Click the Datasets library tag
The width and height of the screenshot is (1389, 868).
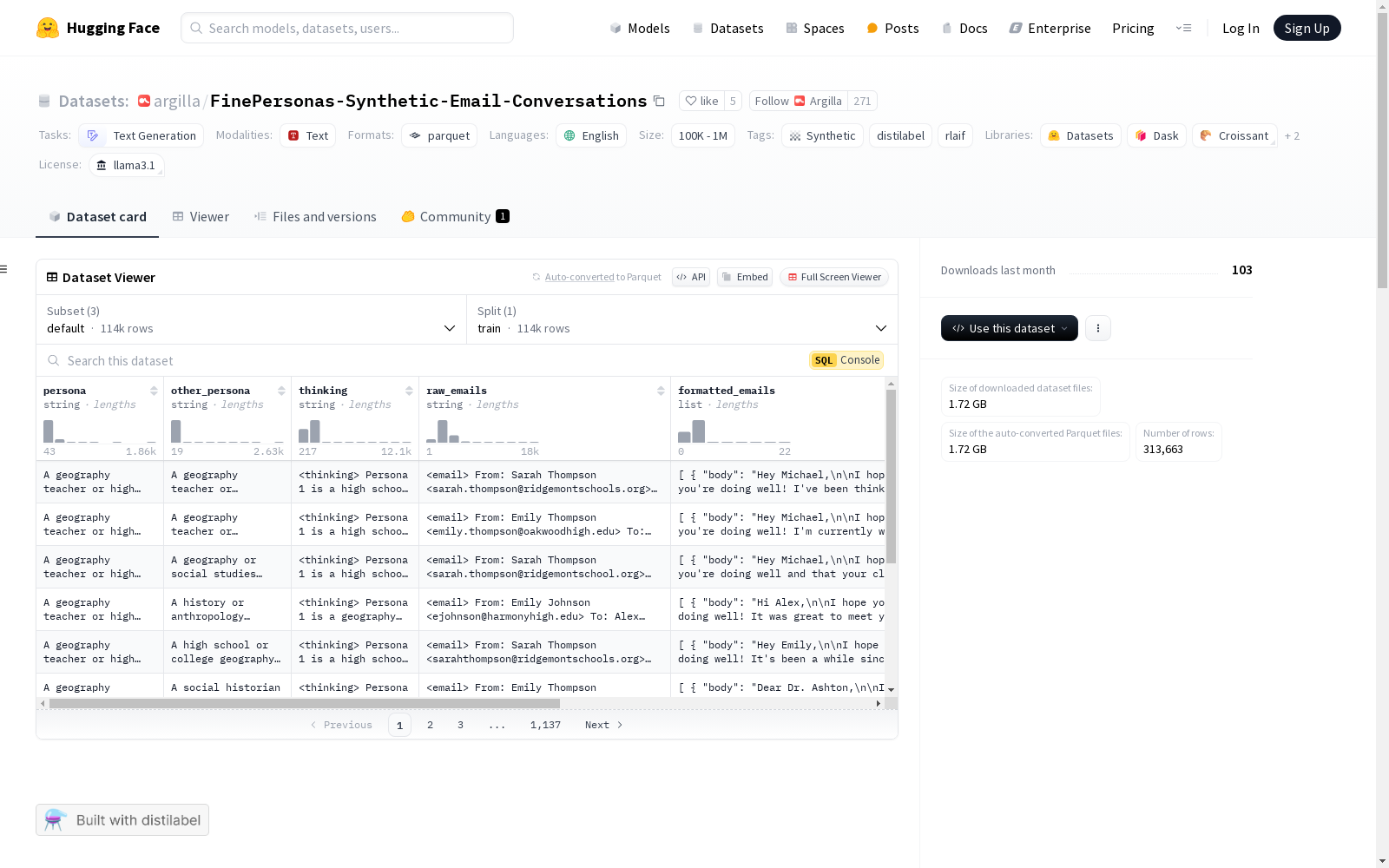[x=1081, y=135]
